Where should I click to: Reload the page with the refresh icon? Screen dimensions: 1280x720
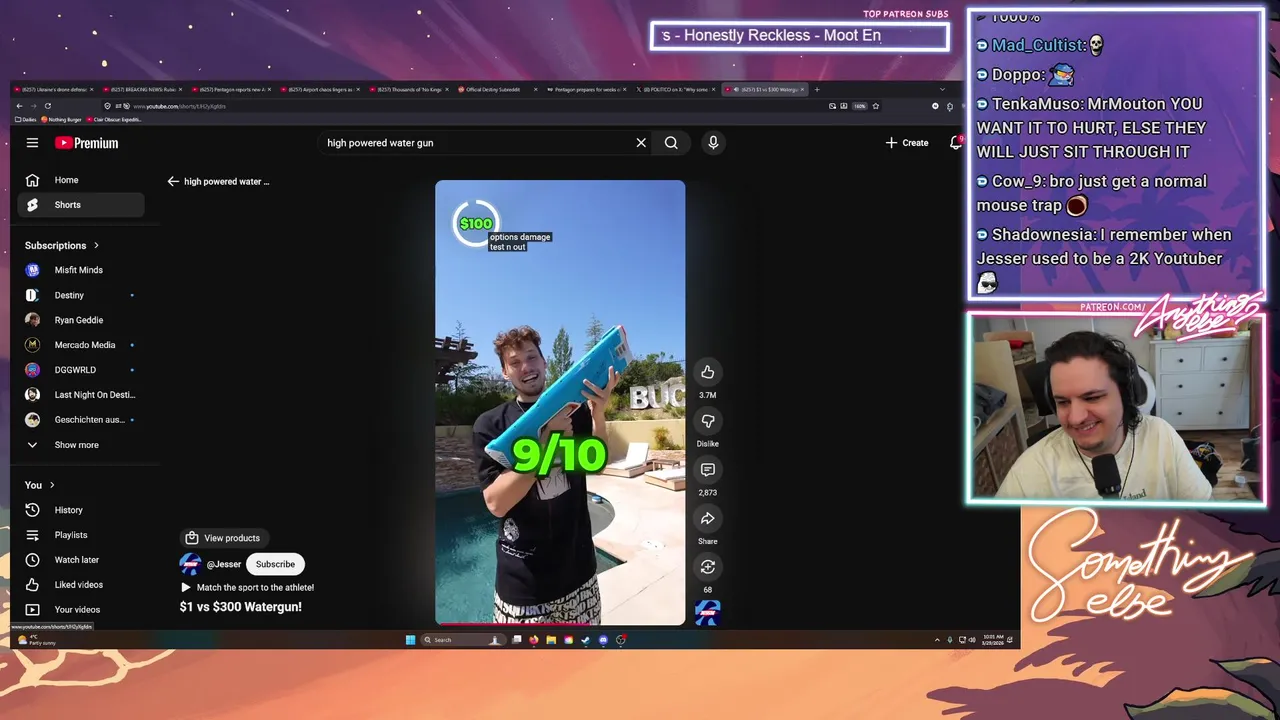[46, 106]
